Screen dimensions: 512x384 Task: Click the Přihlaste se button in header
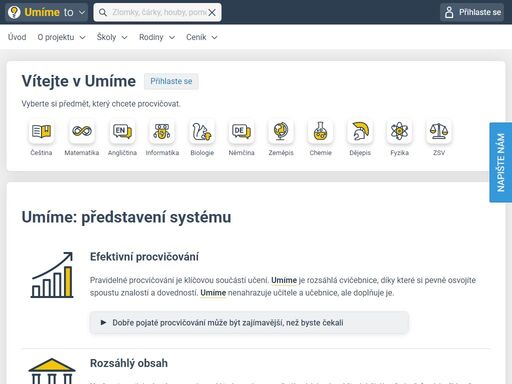[x=472, y=12]
